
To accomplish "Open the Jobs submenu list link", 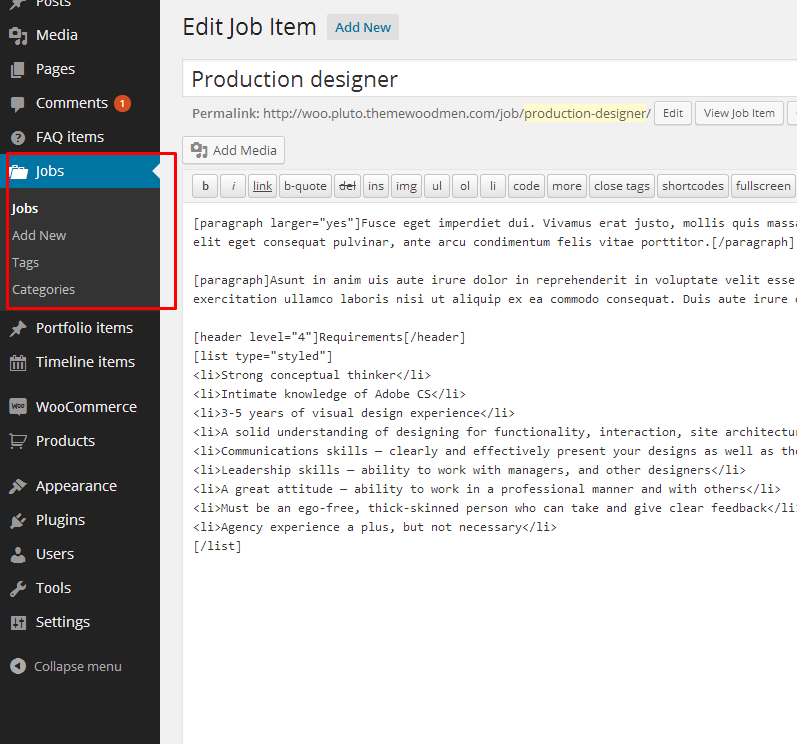I will pos(25,209).
